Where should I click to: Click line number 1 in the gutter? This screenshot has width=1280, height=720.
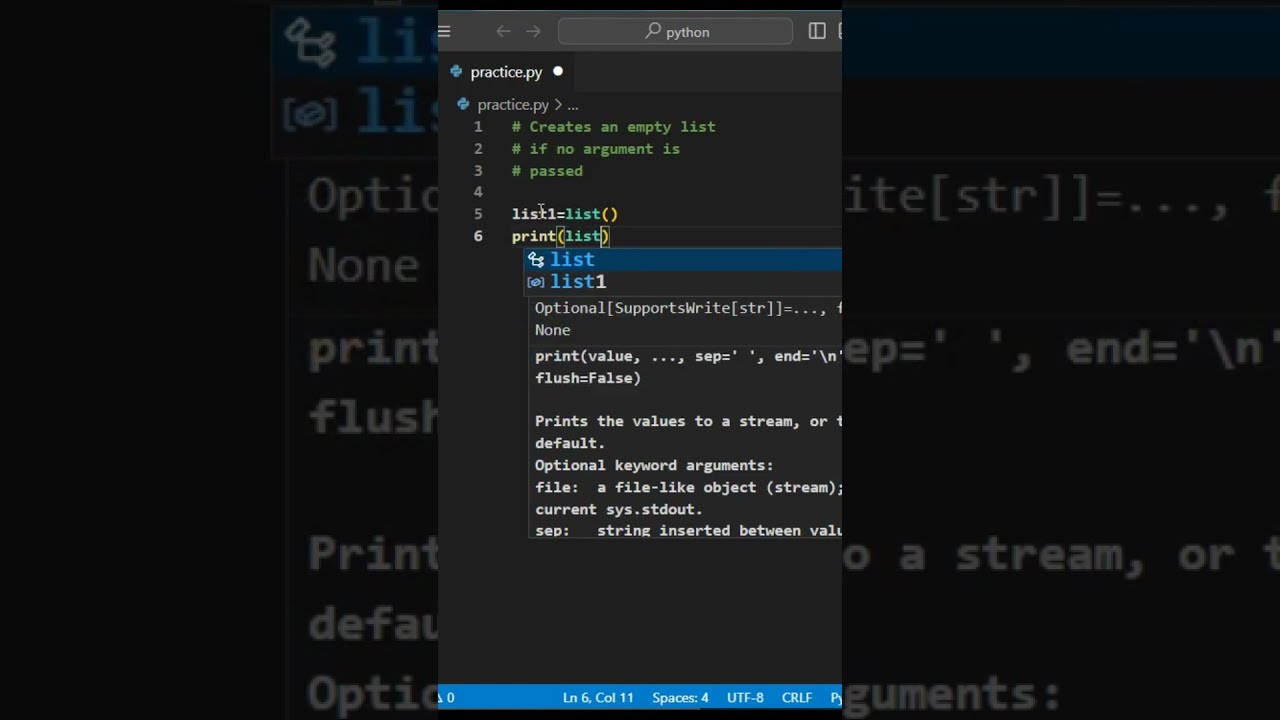pyautogui.click(x=478, y=127)
